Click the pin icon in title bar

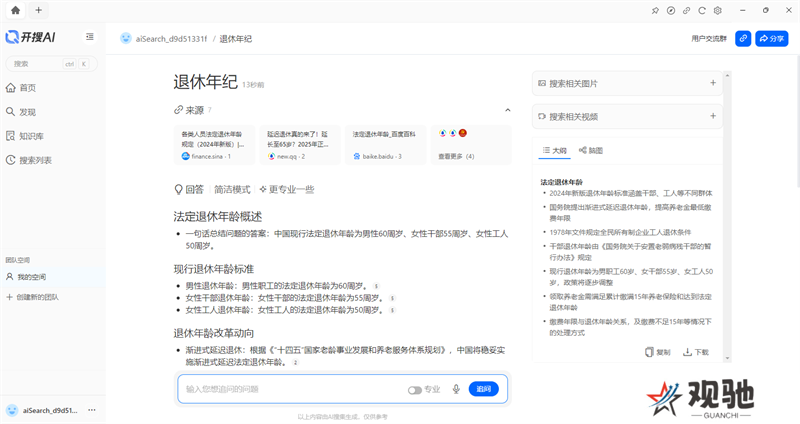click(x=655, y=10)
